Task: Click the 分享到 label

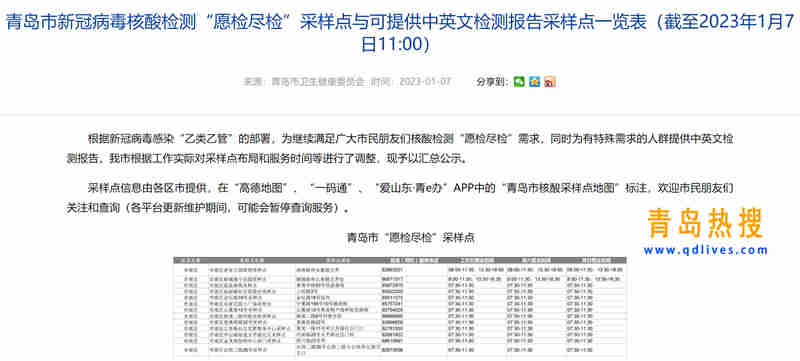Action: pos(493,82)
